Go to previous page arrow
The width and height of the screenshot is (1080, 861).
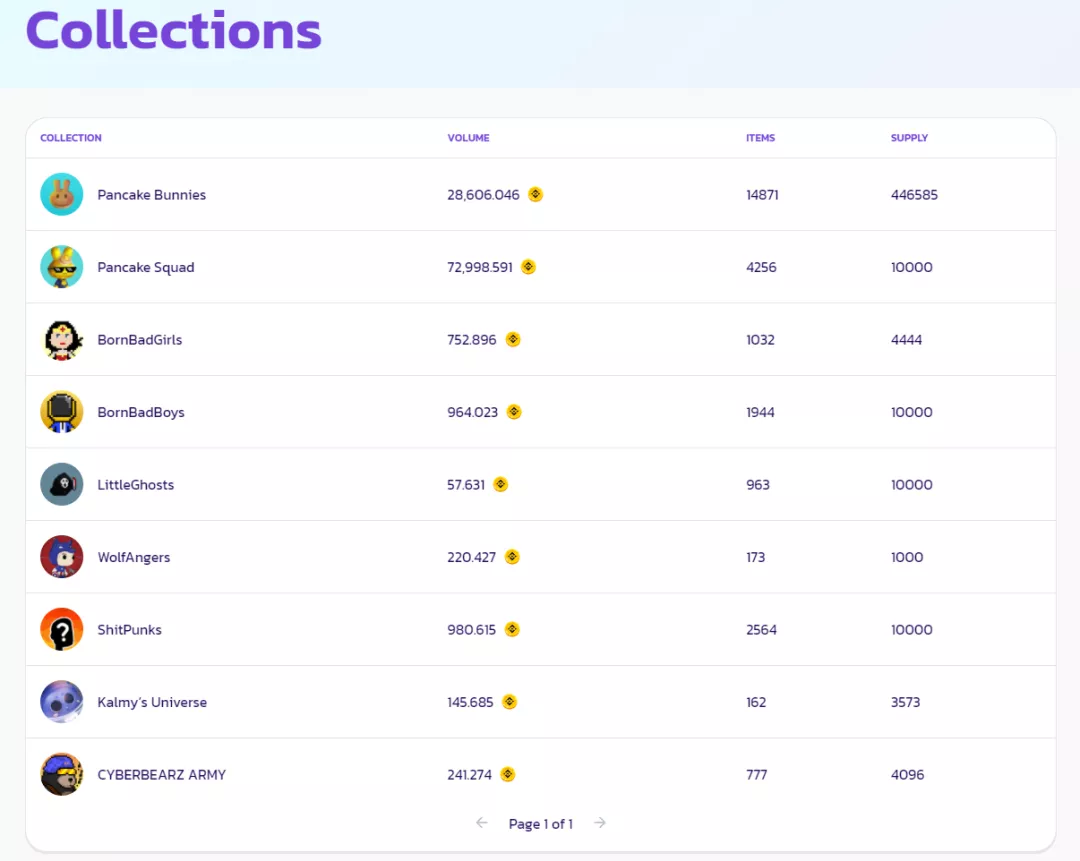click(482, 823)
